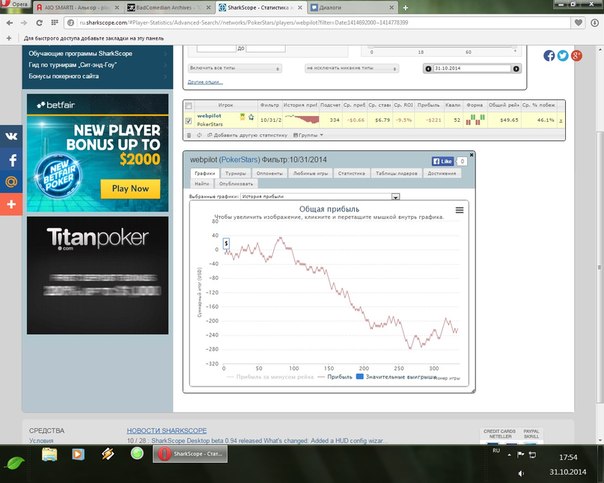Reload the page with the refresh icon

pos(39,23)
